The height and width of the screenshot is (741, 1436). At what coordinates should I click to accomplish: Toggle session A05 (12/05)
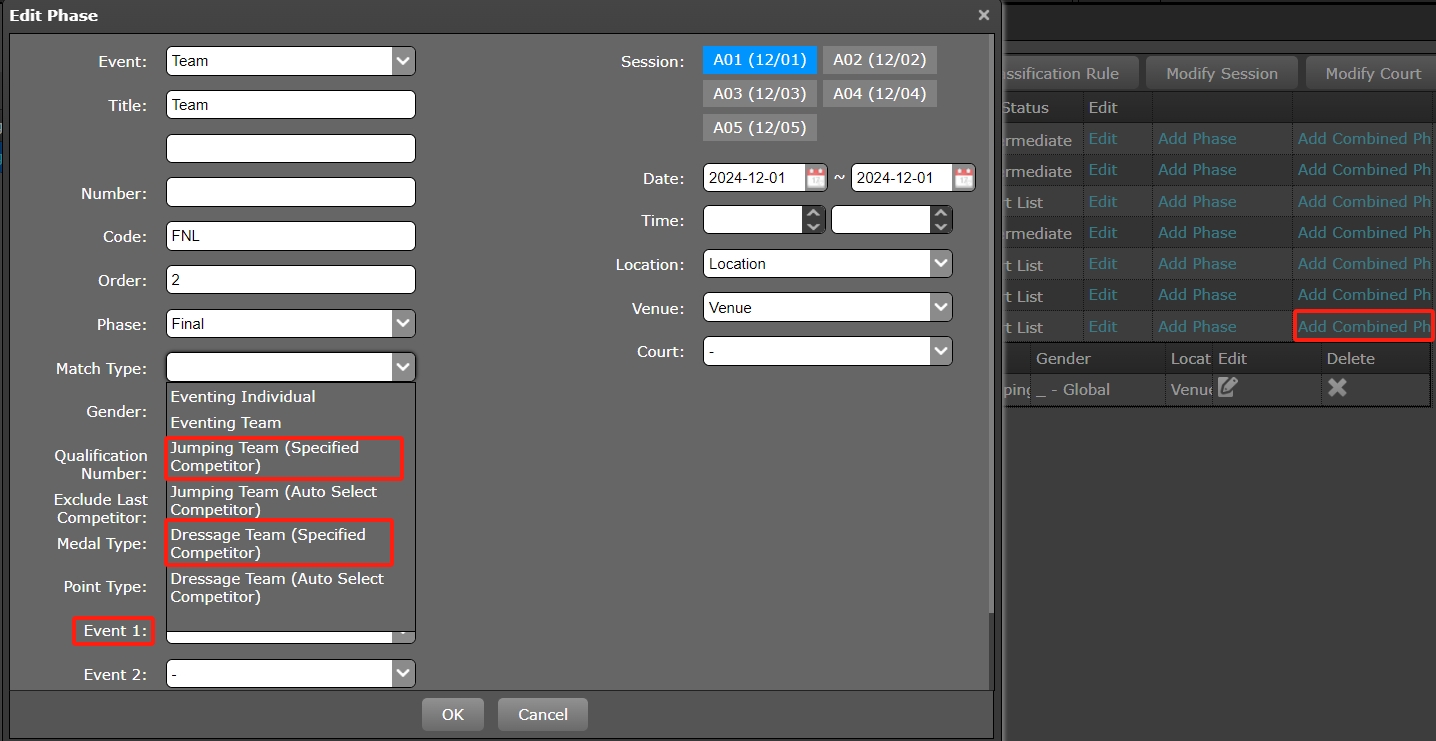(x=759, y=128)
